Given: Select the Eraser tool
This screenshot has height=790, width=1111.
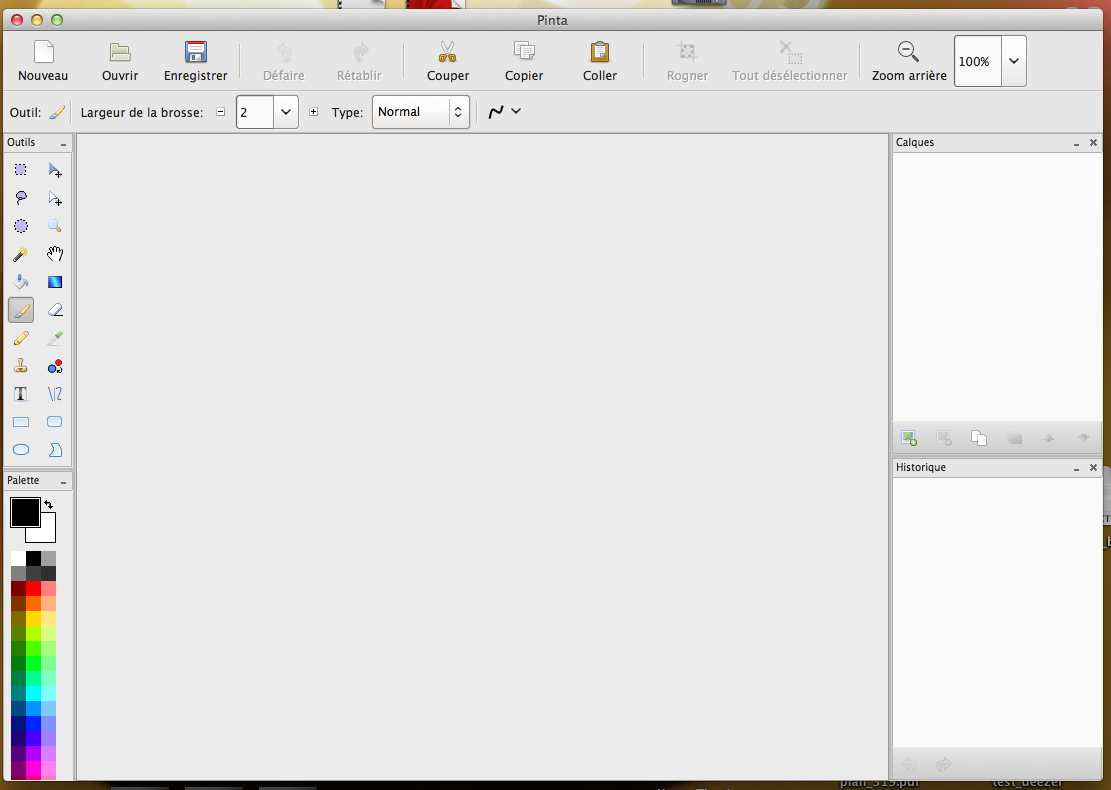Looking at the screenshot, I should (55, 310).
